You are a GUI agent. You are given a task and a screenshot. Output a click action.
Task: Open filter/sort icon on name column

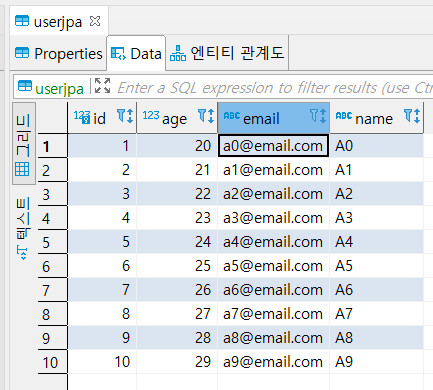412,116
